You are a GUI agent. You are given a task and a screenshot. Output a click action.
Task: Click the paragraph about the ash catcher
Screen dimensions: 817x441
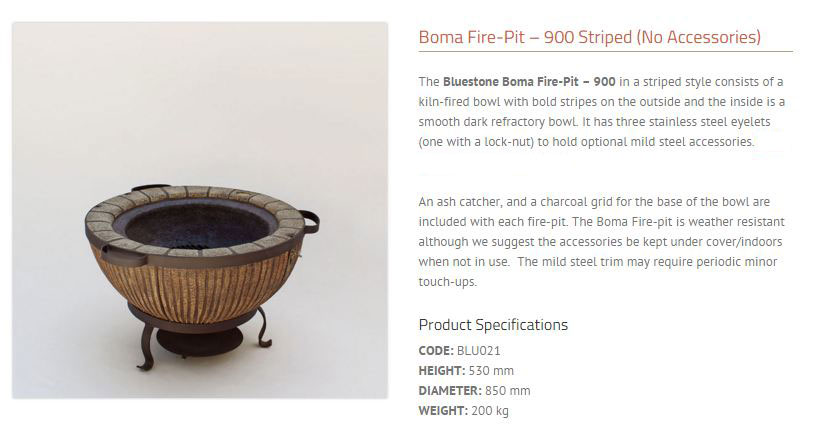point(598,241)
